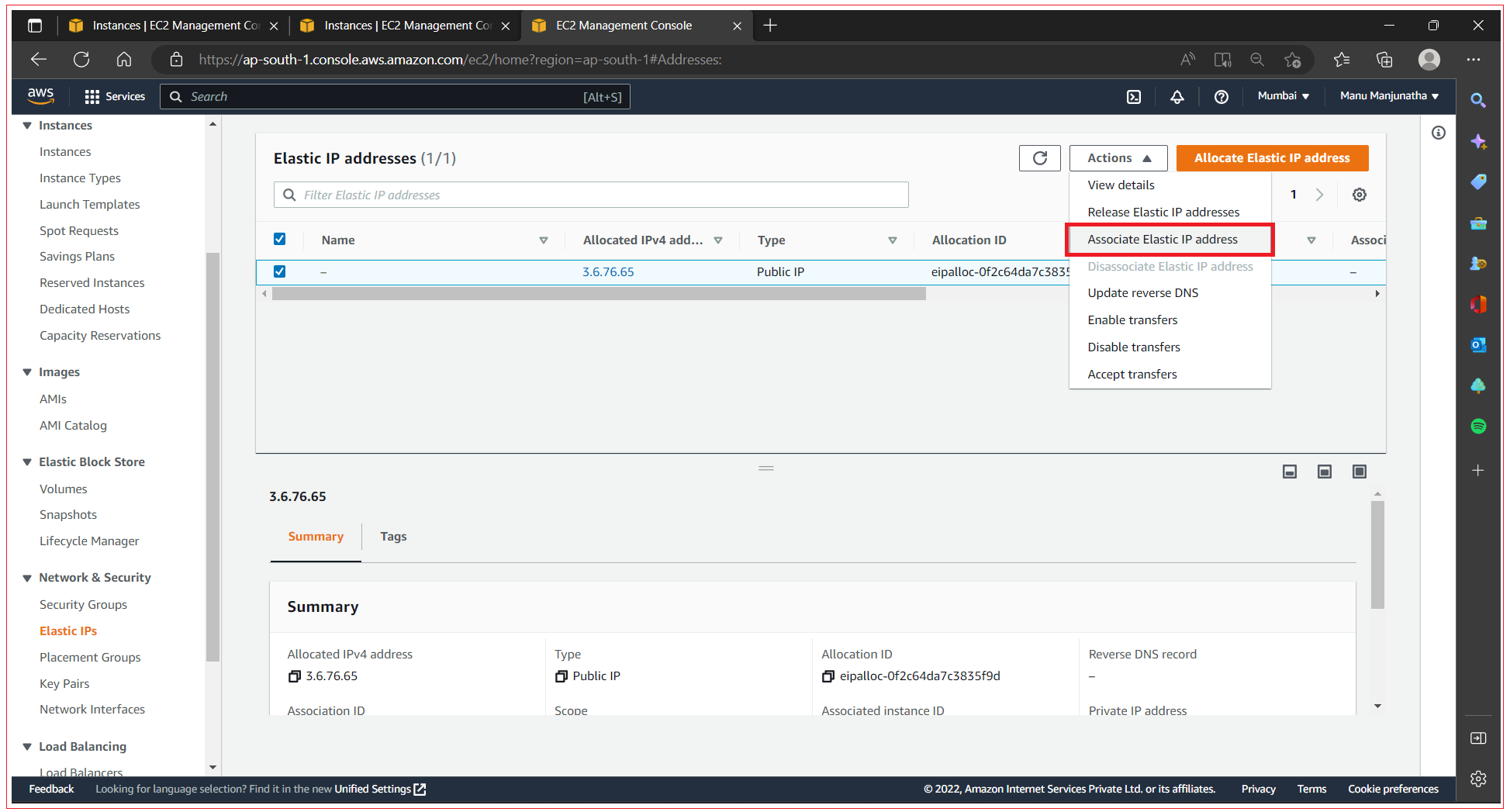The image size is (1510, 812).
Task: Copy the allocation ID value
Action: click(x=828, y=676)
